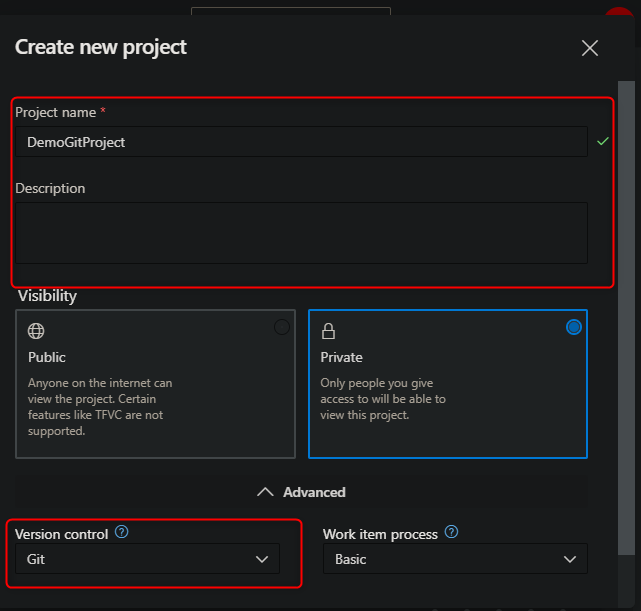Select the Private visibility radio button
641x611 pixels.
tap(574, 327)
